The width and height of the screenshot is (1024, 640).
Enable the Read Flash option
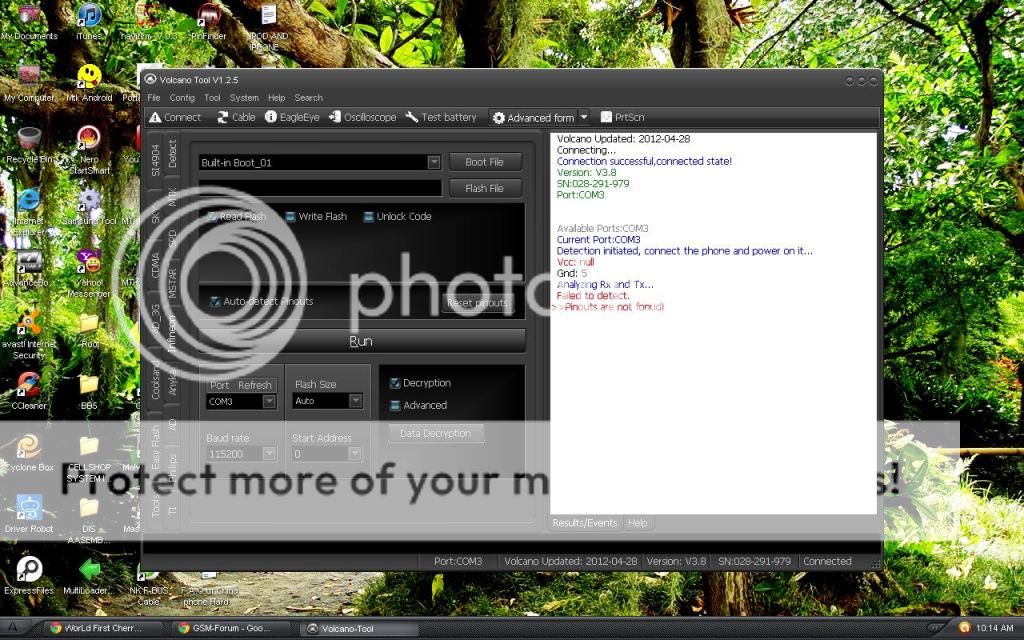coord(213,216)
